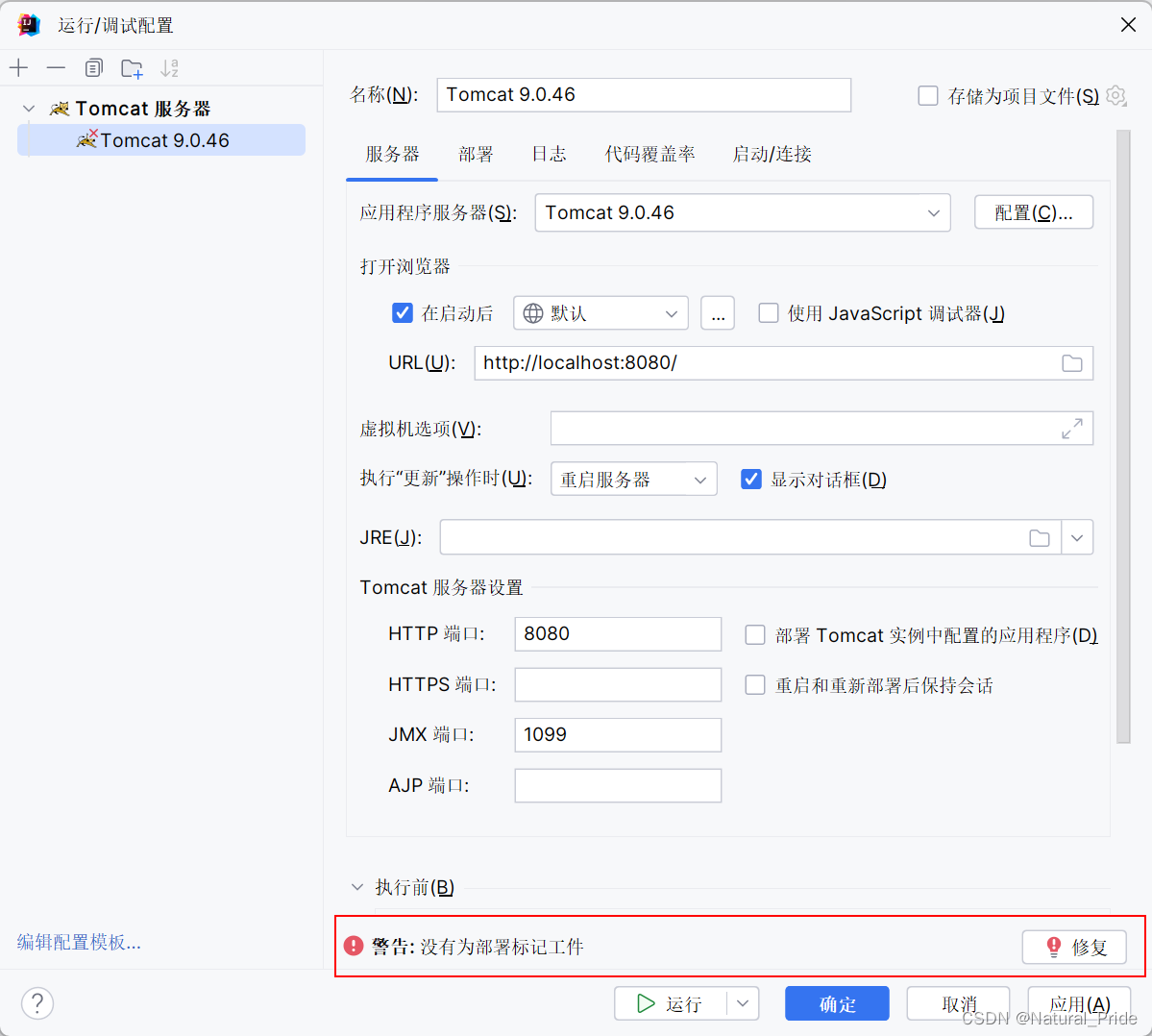Click the AJP port input field
Image resolution: width=1152 pixels, height=1036 pixels.
pos(618,785)
